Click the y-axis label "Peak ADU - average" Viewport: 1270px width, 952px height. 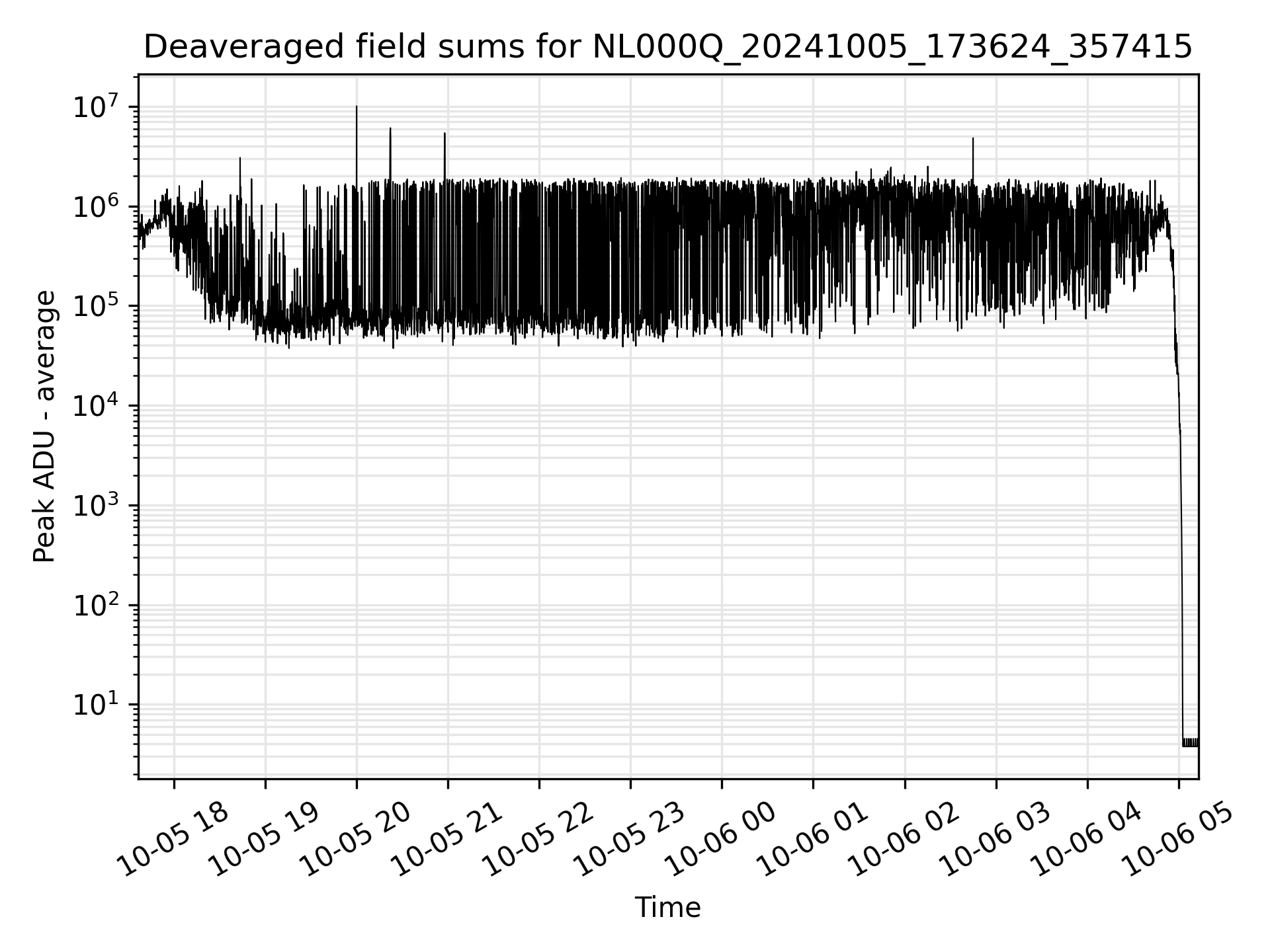44,426
